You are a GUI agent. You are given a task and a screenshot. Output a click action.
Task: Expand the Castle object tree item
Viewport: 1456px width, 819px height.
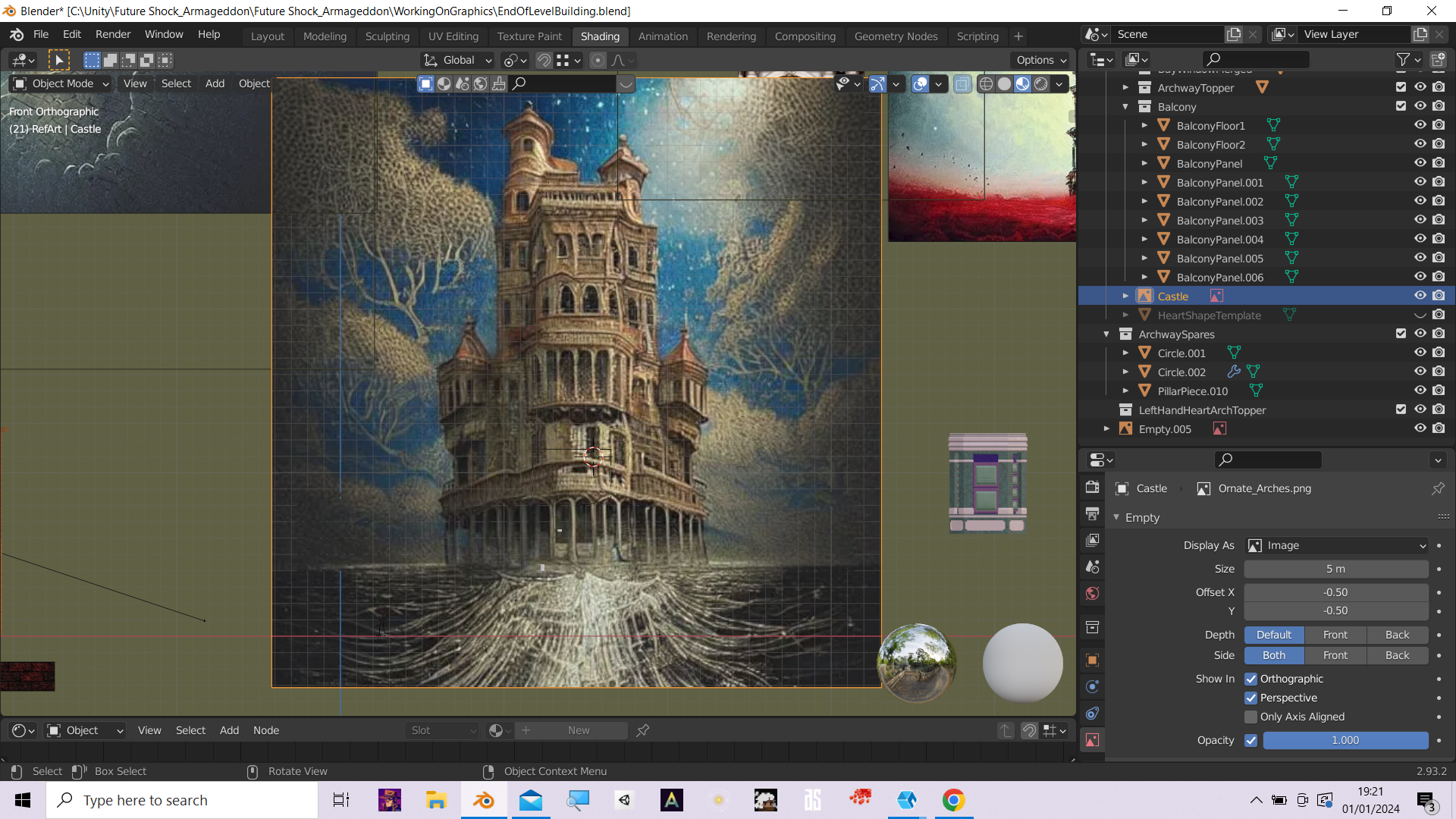click(1125, 296)
